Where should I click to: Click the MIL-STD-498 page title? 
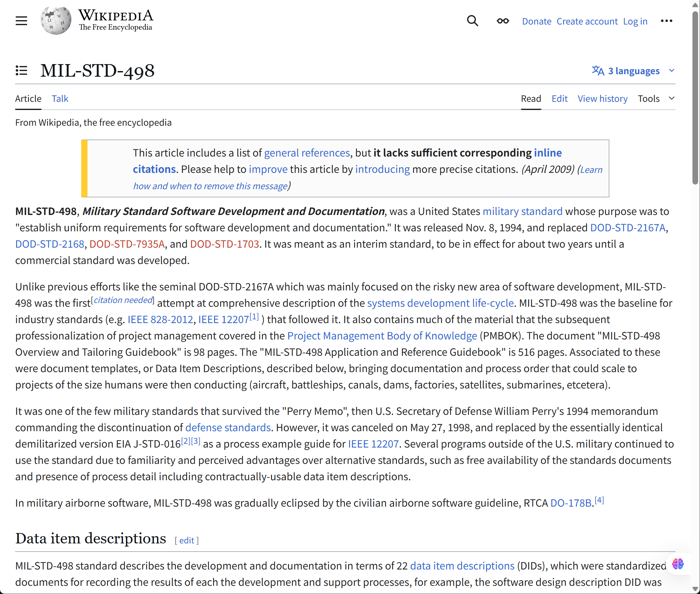click(97, 71)
